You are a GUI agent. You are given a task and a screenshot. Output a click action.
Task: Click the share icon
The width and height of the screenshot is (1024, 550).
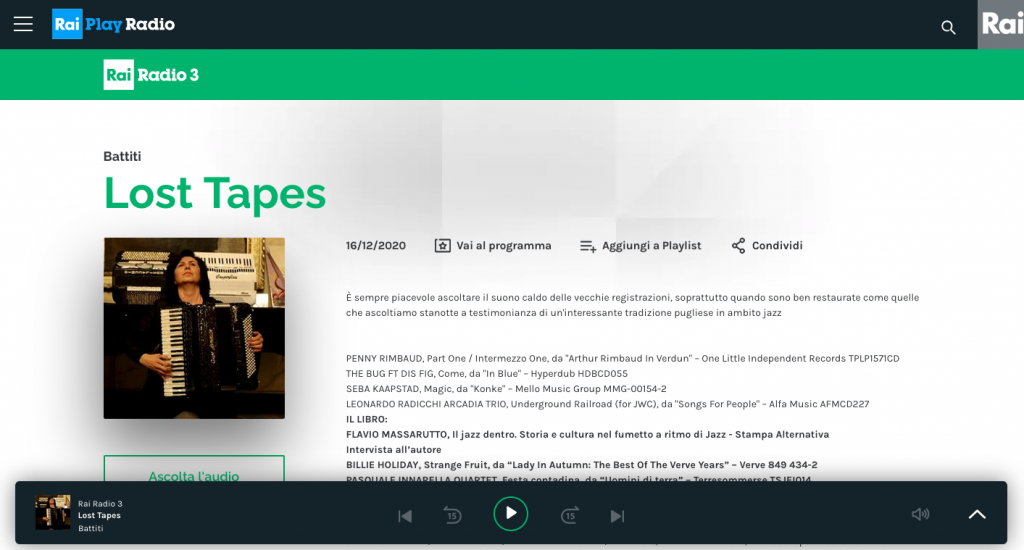click(x=738, y=246)
